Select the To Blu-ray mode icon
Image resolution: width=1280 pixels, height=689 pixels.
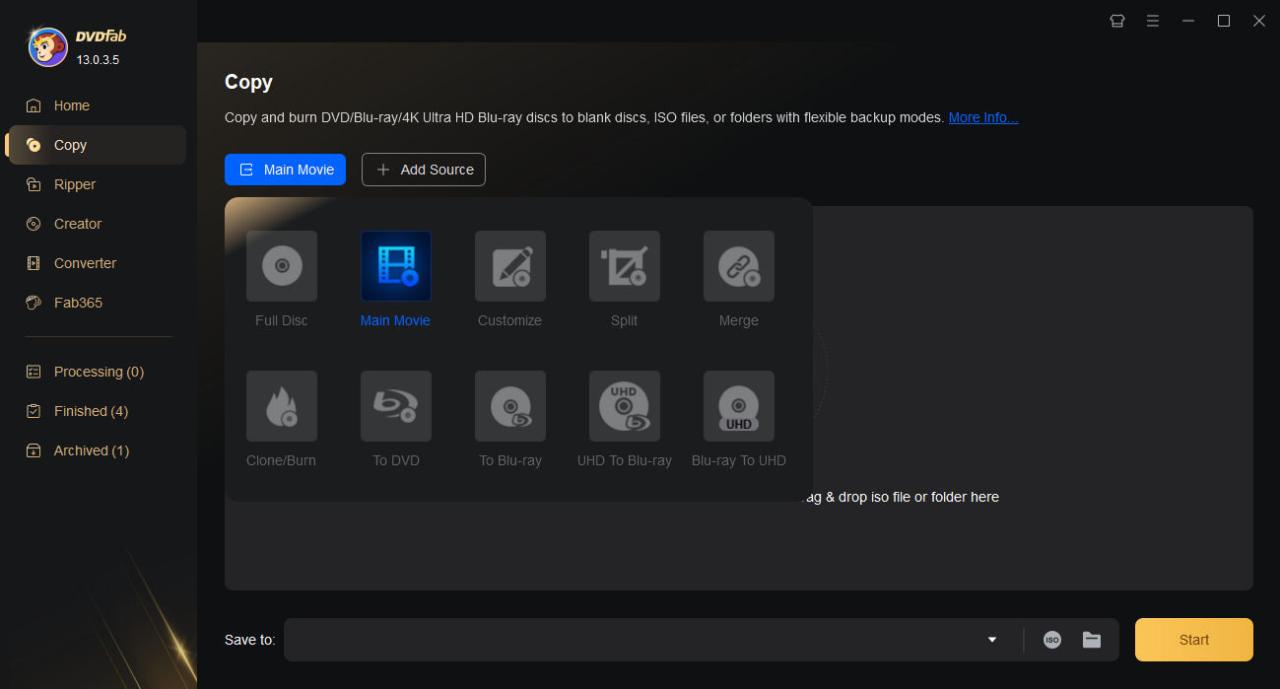coord(510,406)
